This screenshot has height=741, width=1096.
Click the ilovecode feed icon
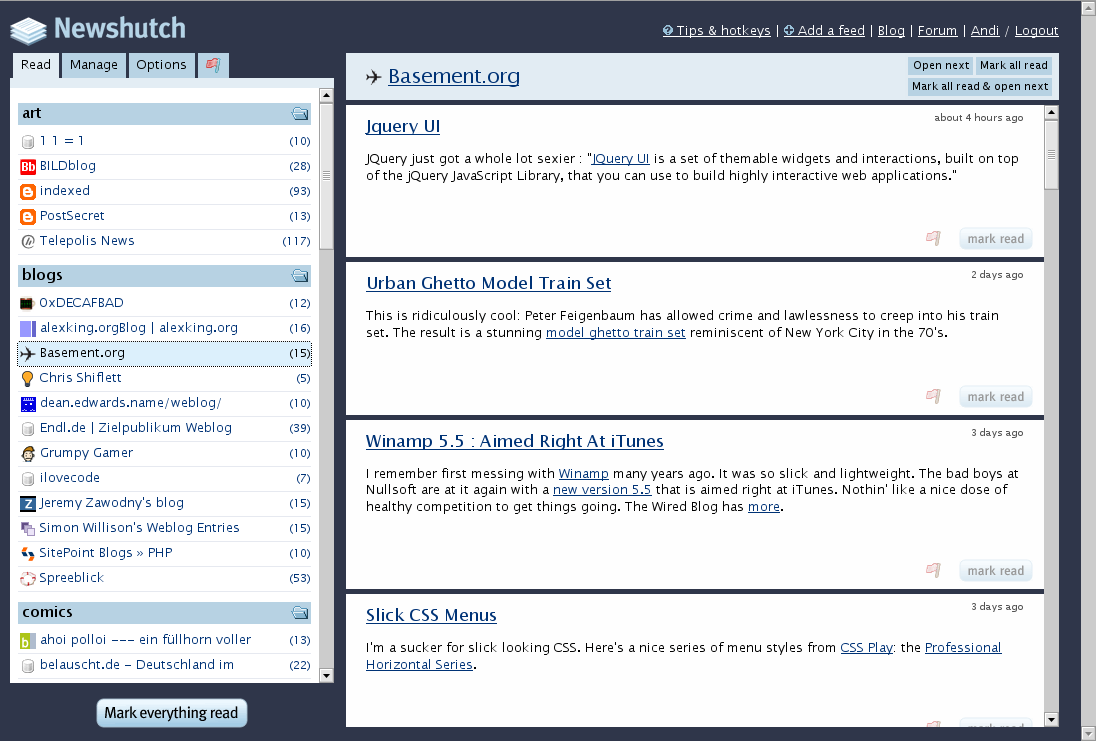pos(28,479)
